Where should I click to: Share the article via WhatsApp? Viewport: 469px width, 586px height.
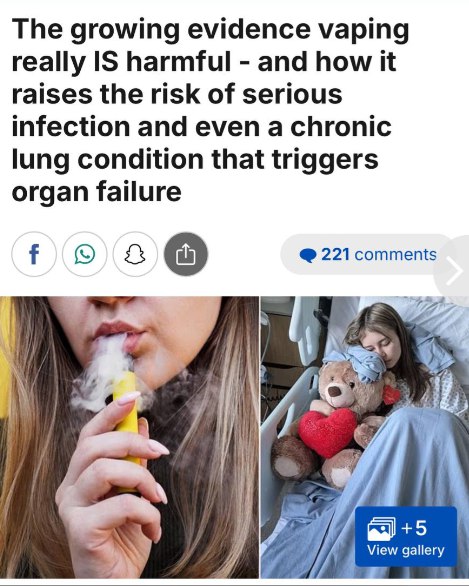[85, 254]
